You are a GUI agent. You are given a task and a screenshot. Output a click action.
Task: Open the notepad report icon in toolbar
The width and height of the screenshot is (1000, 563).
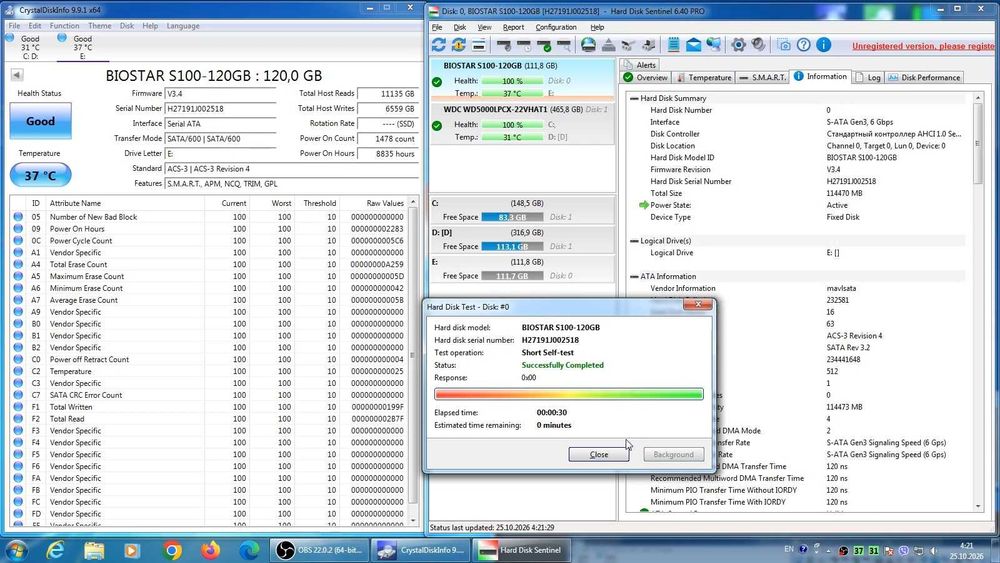pos(673,45)
